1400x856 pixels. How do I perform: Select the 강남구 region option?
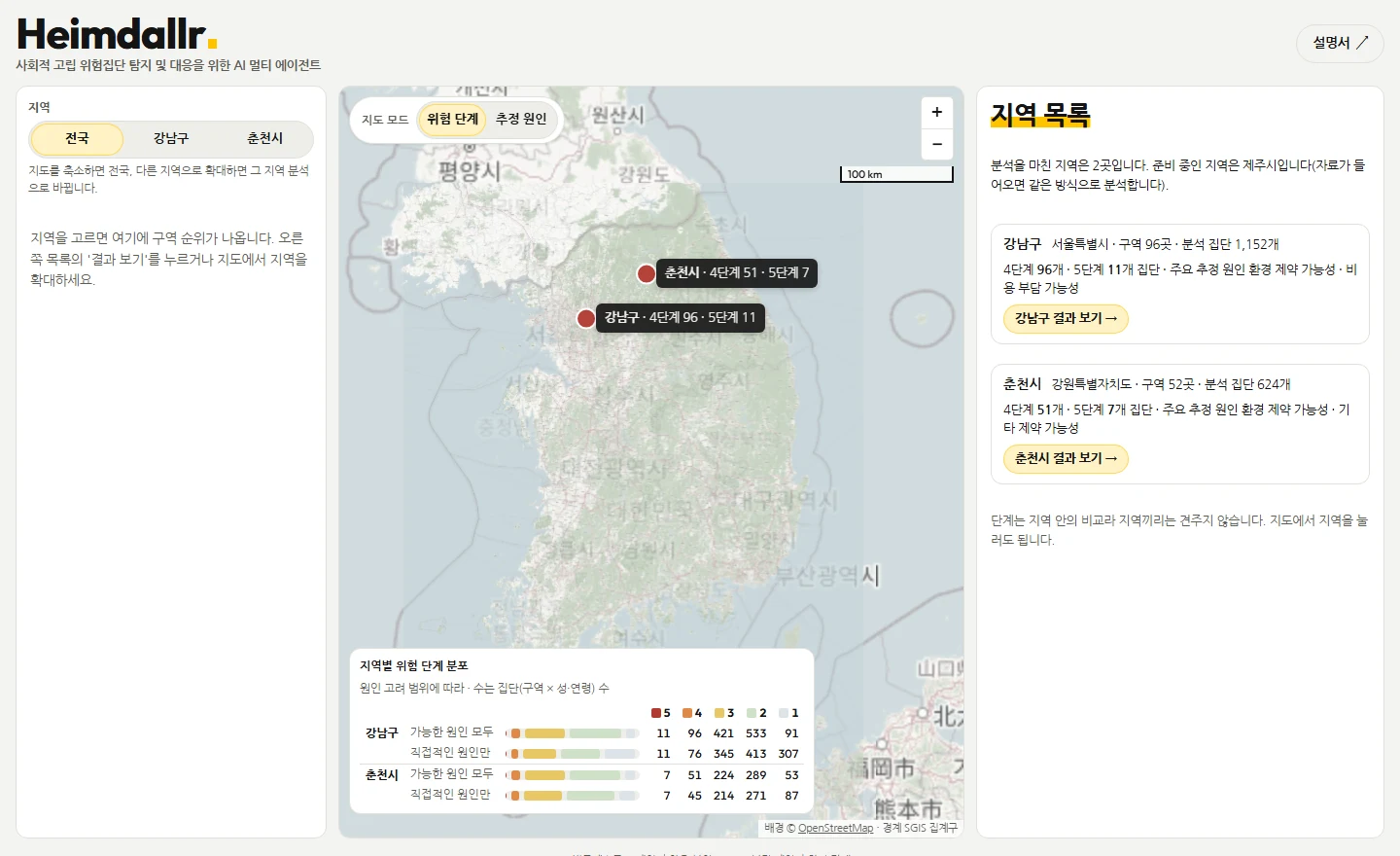pos(171,139)
